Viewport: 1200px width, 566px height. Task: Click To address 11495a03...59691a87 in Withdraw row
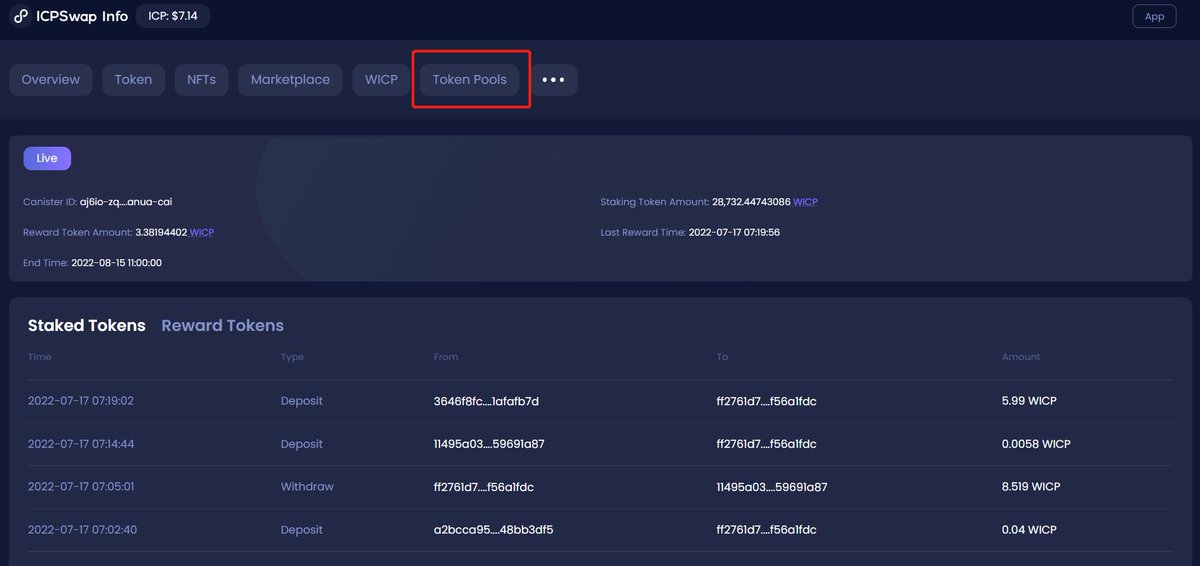[x=772, y=487]
